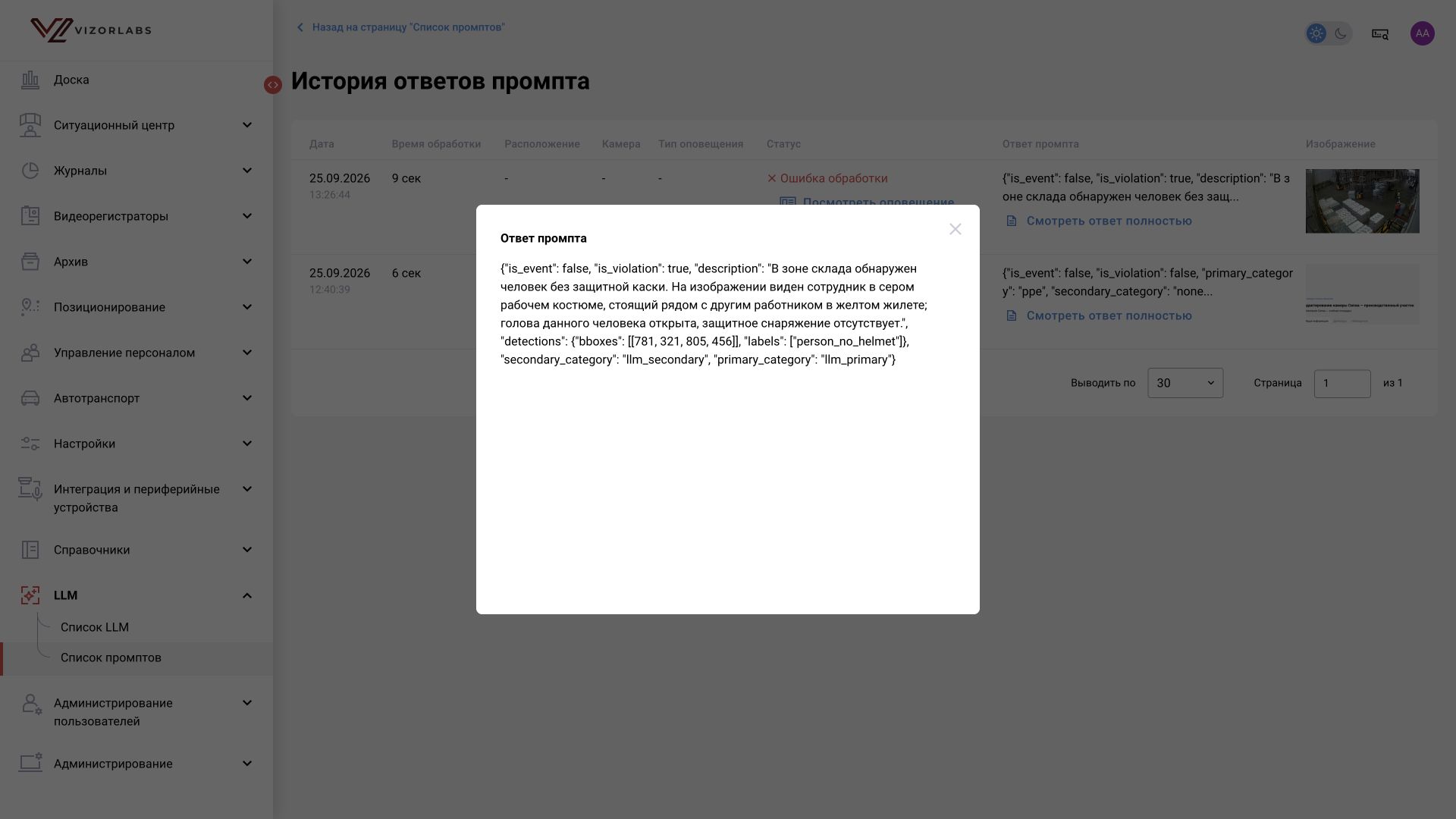Open the warehouse image thumbnail
The image size is (1456, 819).
click(1362, 201)
